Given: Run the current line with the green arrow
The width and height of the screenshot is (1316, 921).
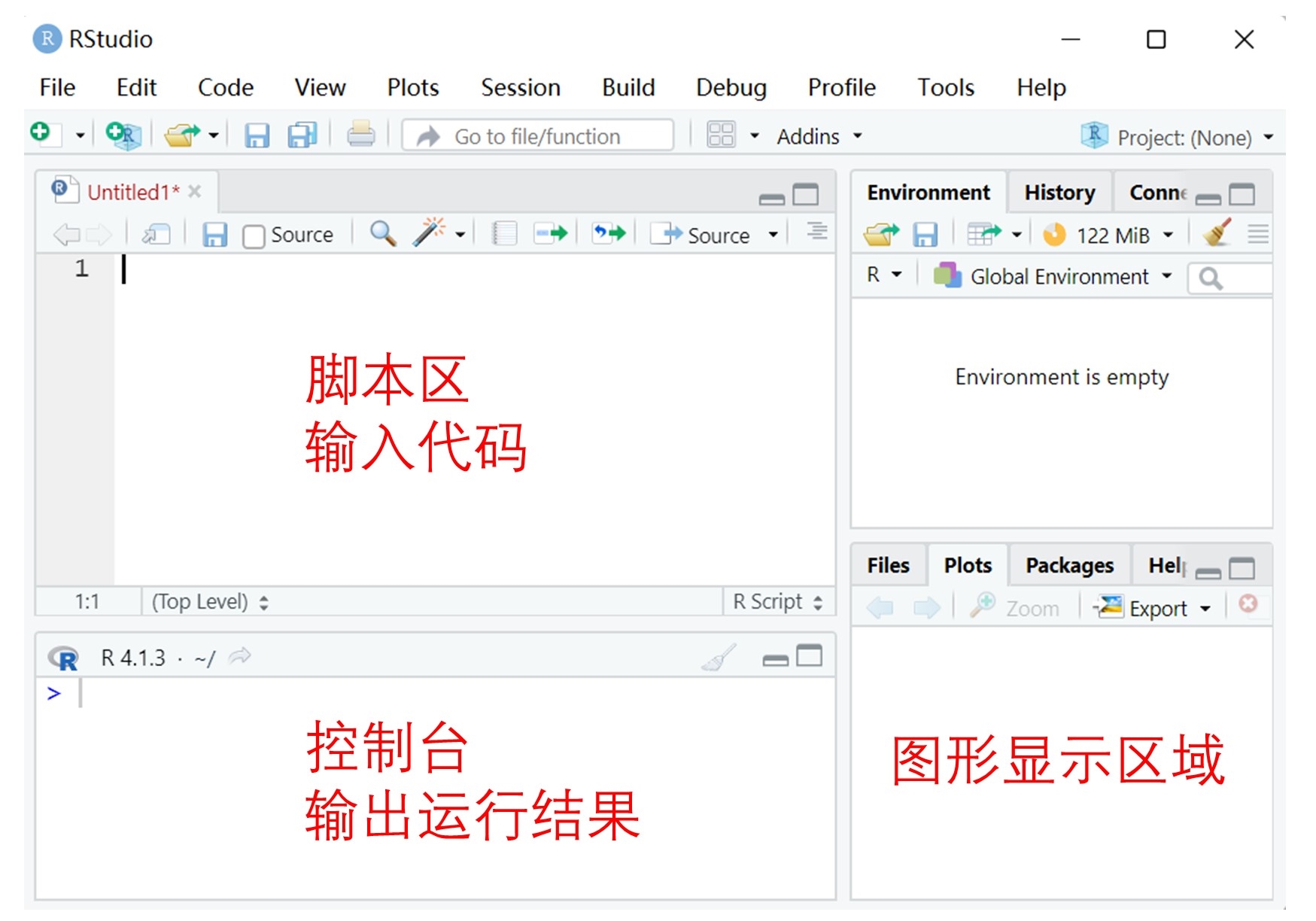Looking at the screenshot, I should [551, 234].
